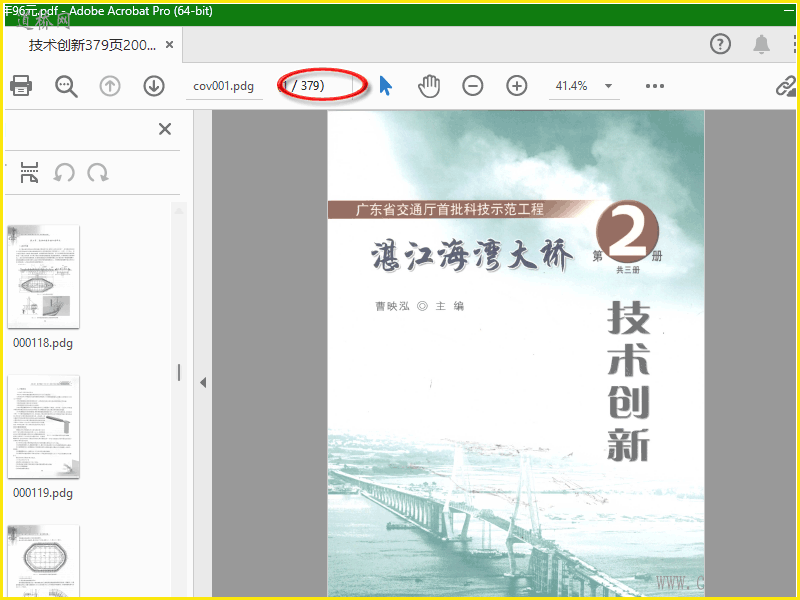
Task: Select the 技术创新379页200... tab
Action: [x=92, y=45]
